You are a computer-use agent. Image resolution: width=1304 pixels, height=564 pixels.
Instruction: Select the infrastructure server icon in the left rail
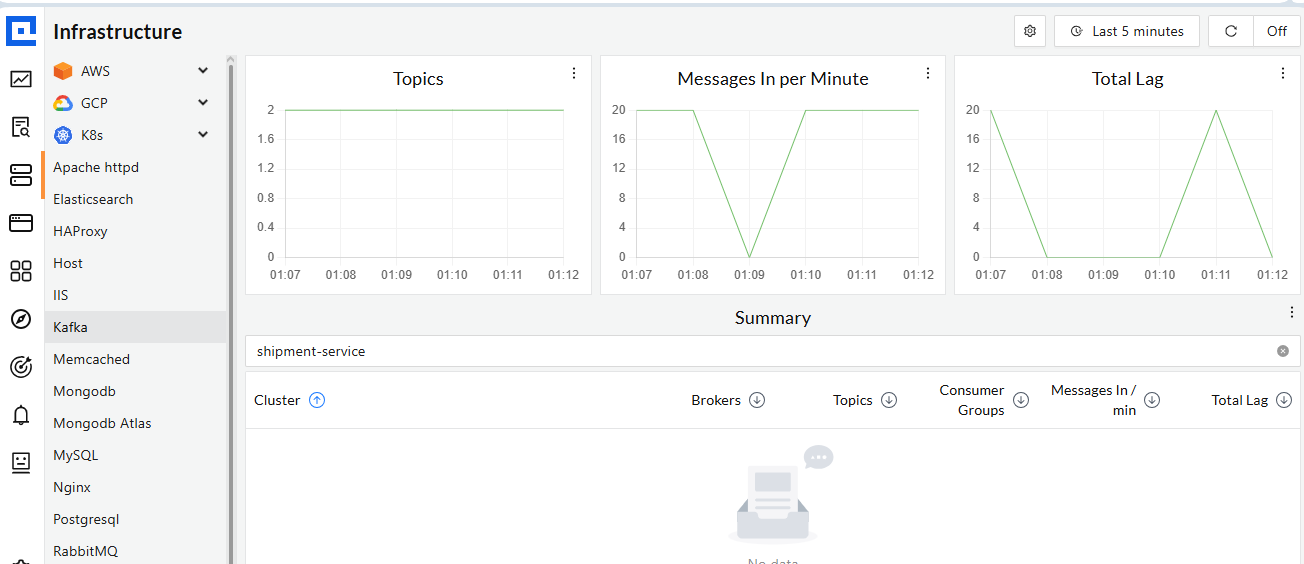(21, 175)
